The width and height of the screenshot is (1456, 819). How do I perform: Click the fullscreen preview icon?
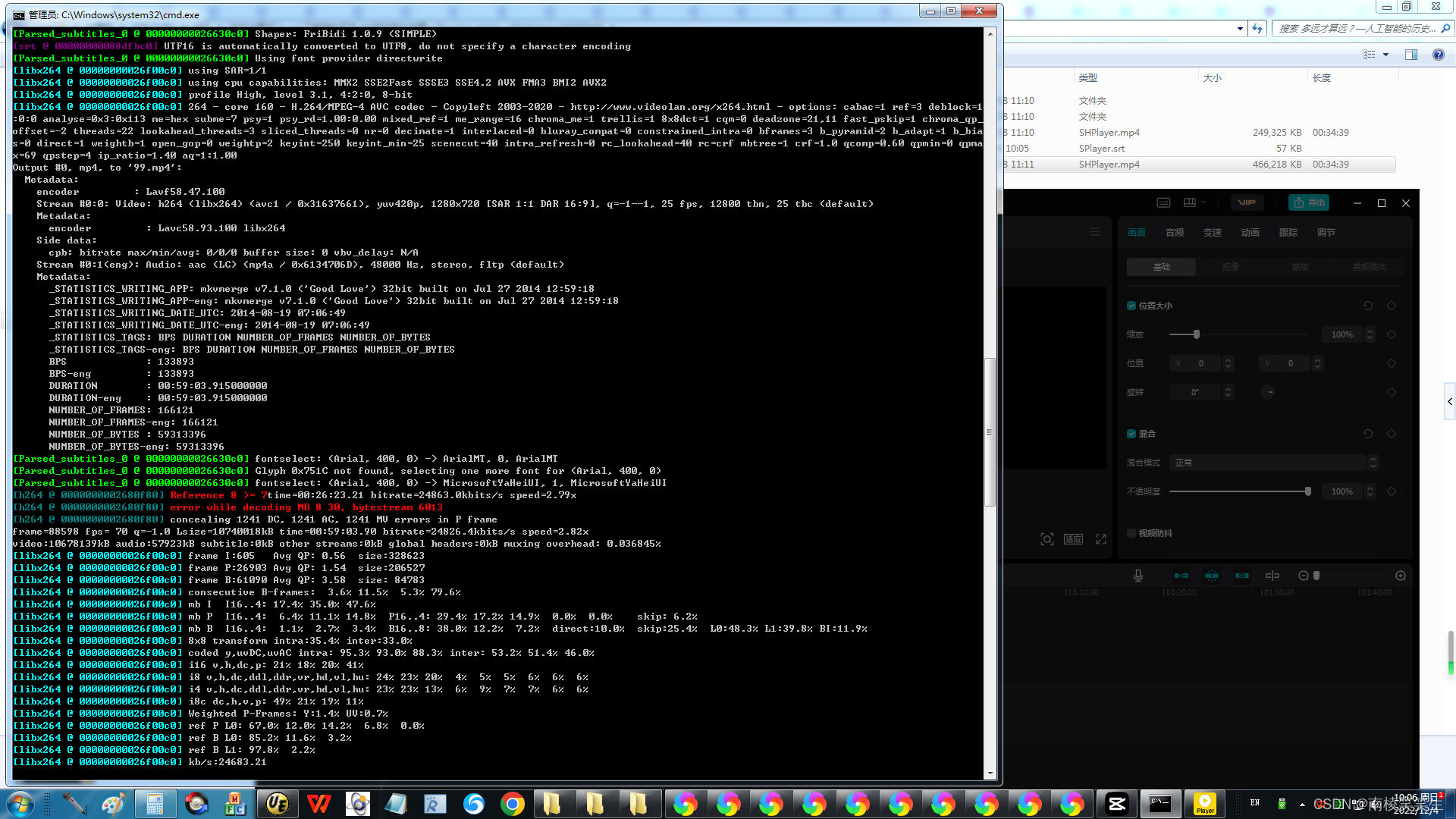[1100, 539]
